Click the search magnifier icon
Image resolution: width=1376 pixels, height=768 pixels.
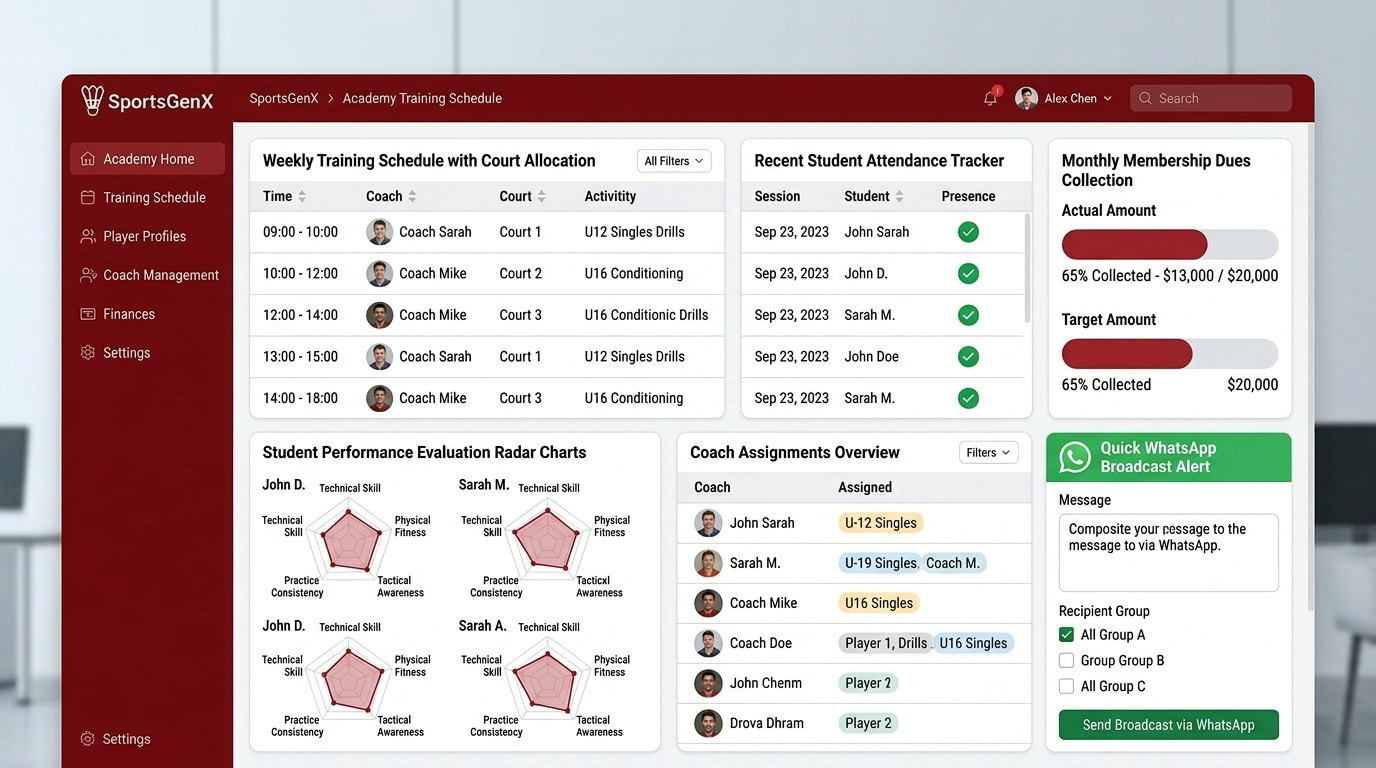tap(1145, 98)
